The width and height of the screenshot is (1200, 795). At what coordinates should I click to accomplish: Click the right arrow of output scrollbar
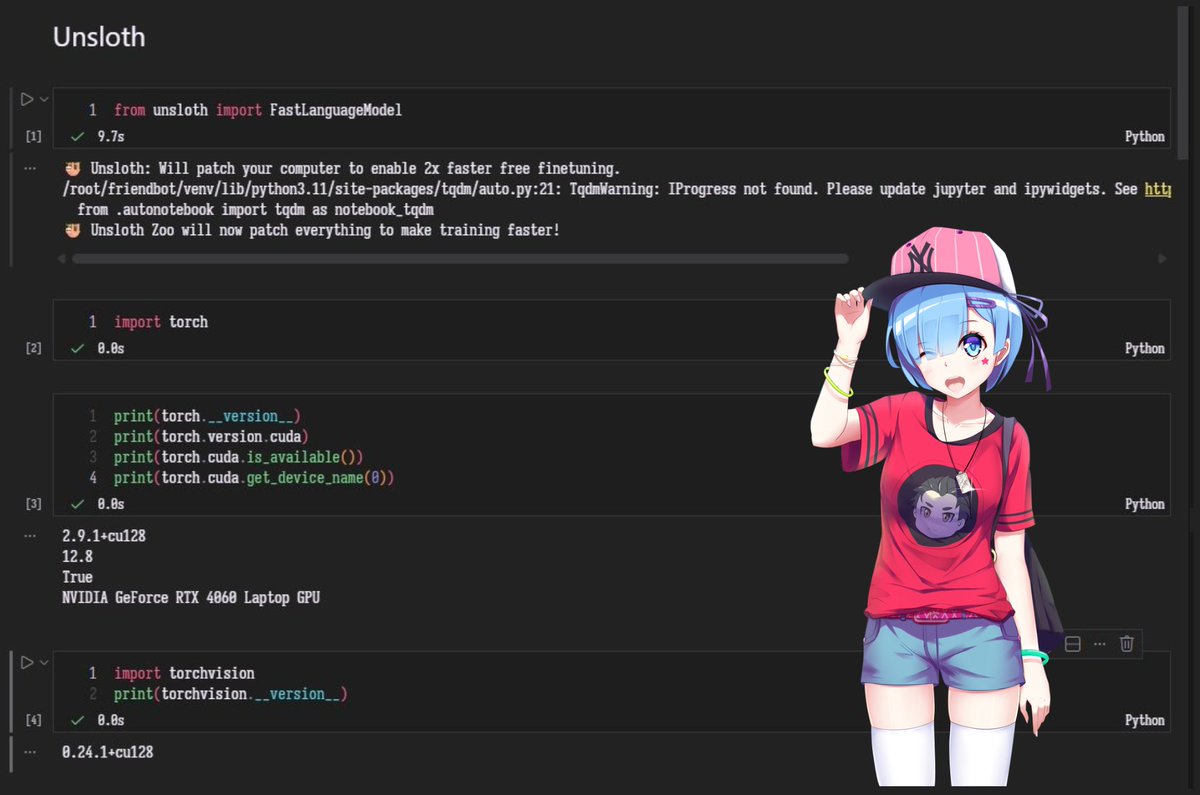1162,258
